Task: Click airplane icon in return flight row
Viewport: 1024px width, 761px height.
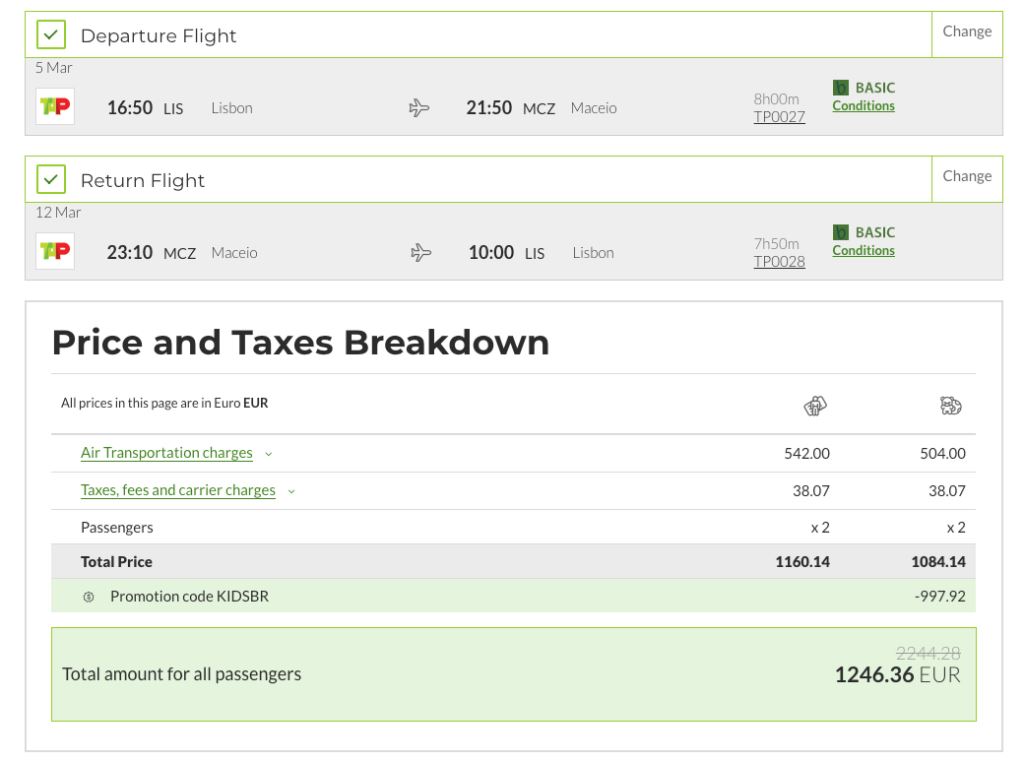Action: 419,253
